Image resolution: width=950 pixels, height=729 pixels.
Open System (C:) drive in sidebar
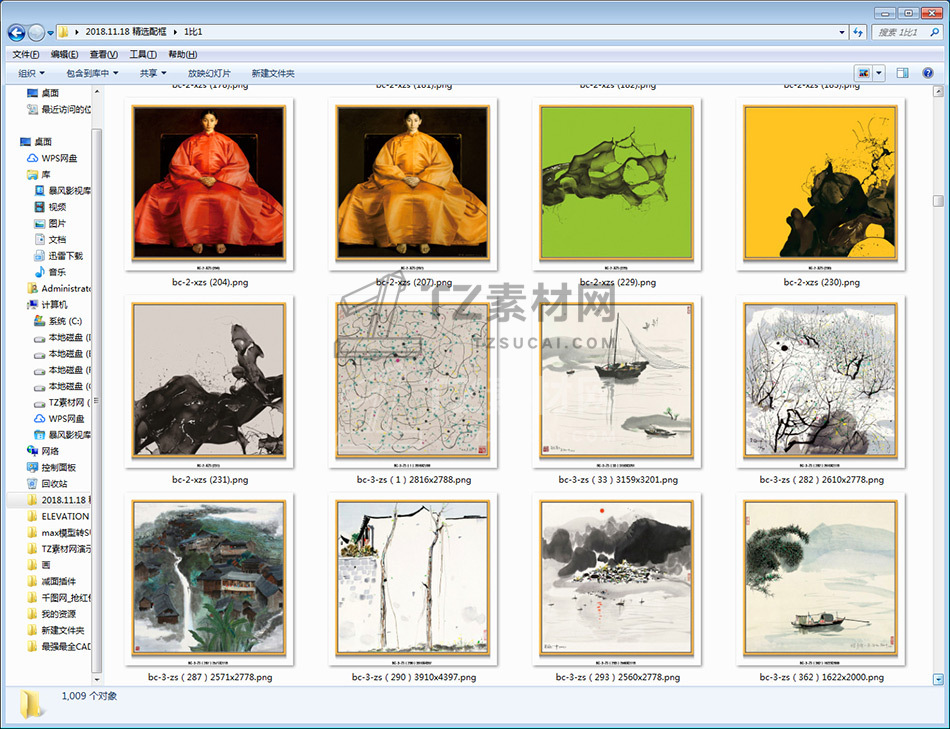tap(64, 321)
